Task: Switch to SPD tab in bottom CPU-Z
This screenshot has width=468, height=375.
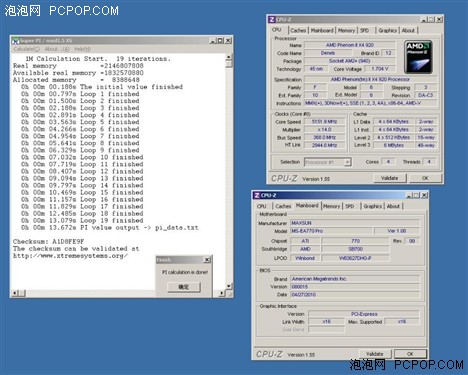Action: 350,206
